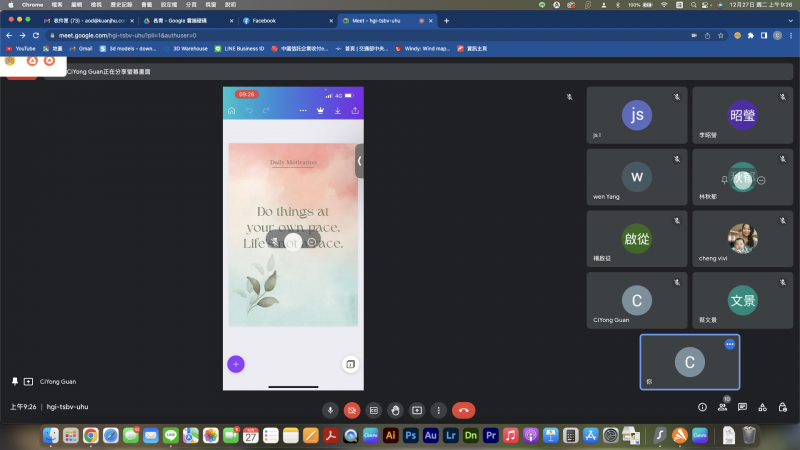Open the present screen option

[x=417, y=410]
